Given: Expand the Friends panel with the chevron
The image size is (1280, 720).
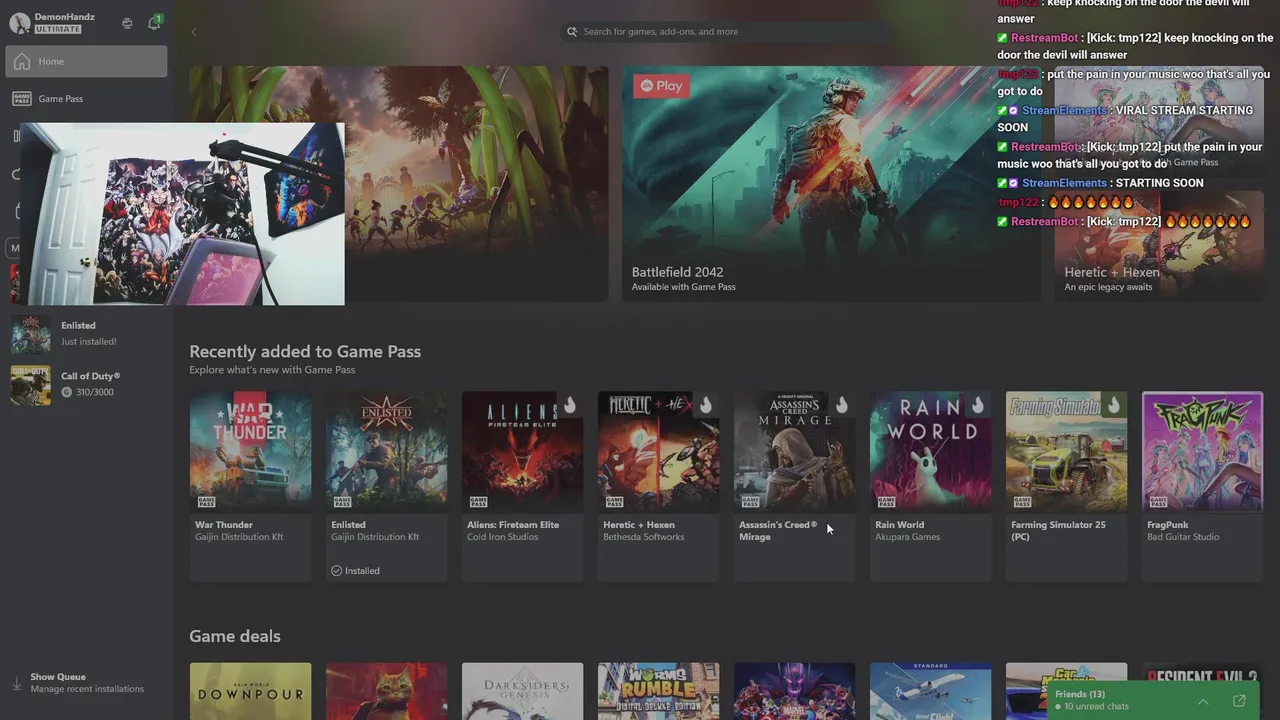Looking at the screenshot, I should click(1203, 701).
